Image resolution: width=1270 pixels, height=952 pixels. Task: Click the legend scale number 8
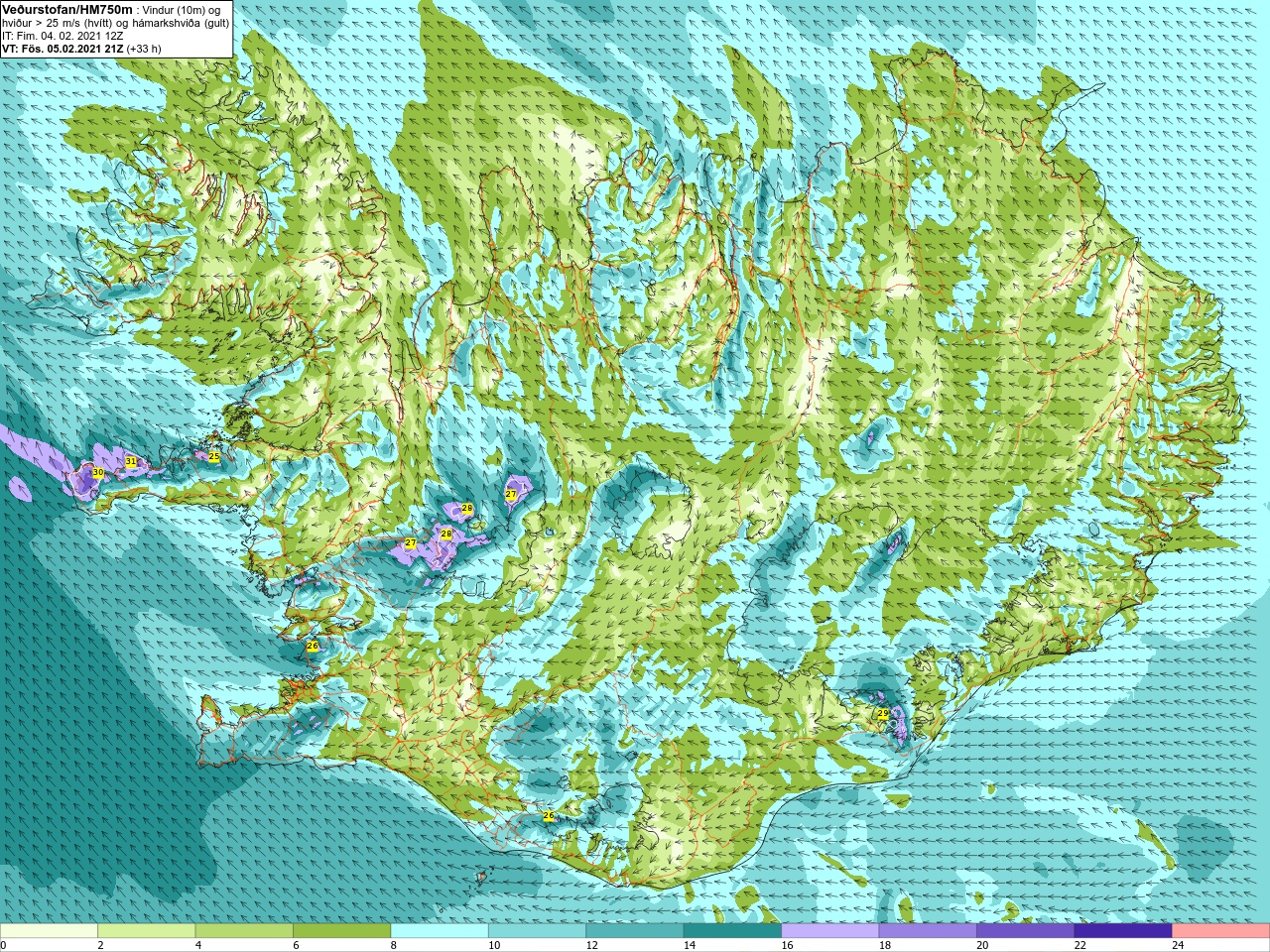click(x=394, y=946)
